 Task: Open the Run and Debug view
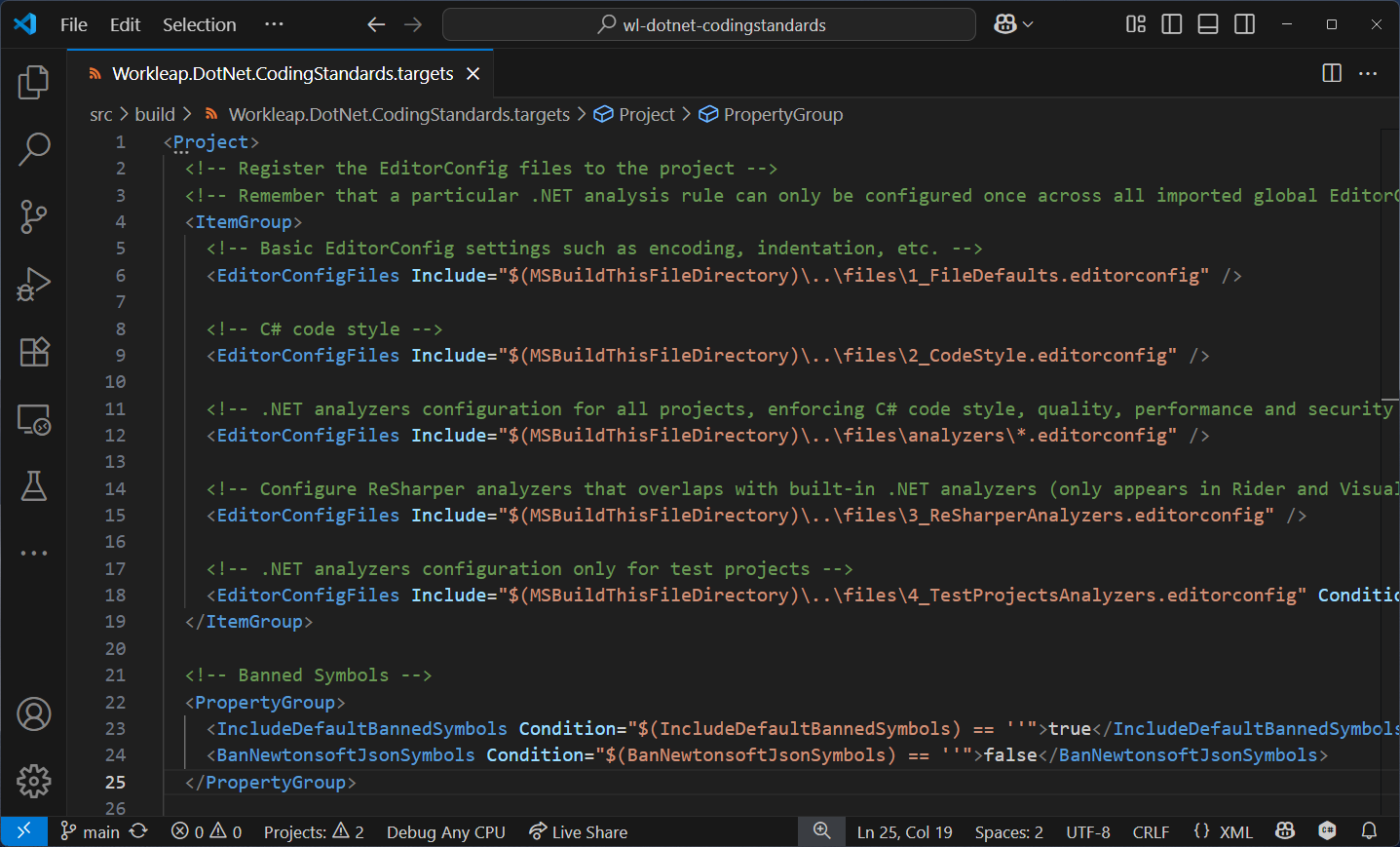(x=33, y=284)
